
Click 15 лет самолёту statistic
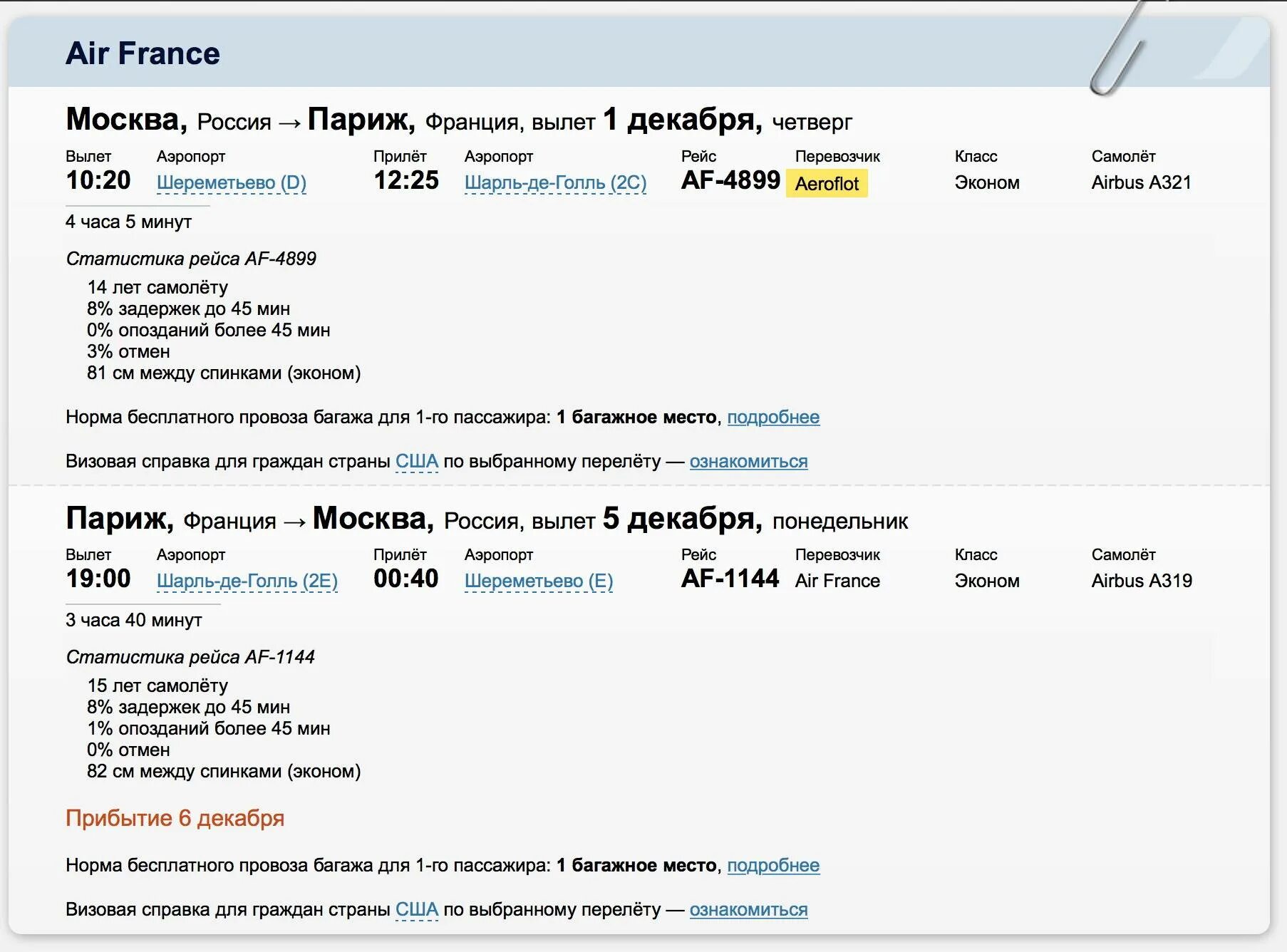click(x=157, y=686)
